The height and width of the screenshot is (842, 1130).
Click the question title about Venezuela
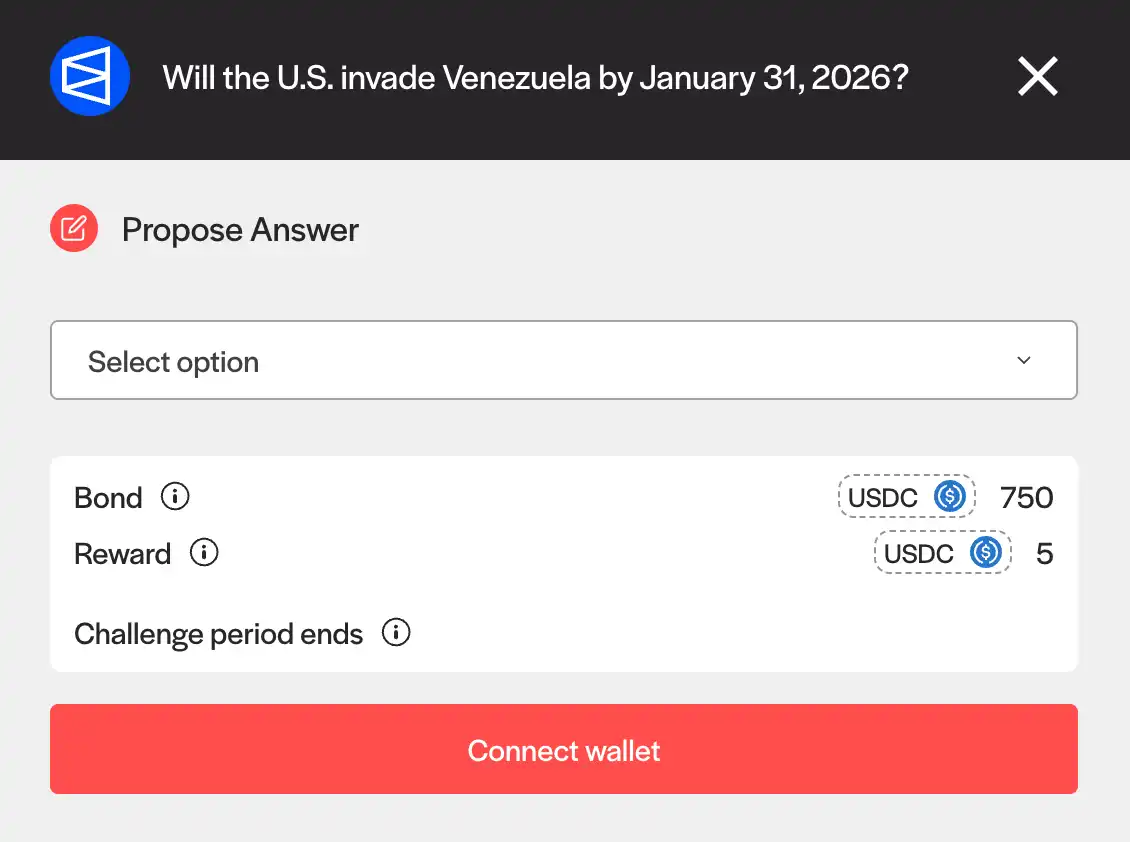point(535,77)
